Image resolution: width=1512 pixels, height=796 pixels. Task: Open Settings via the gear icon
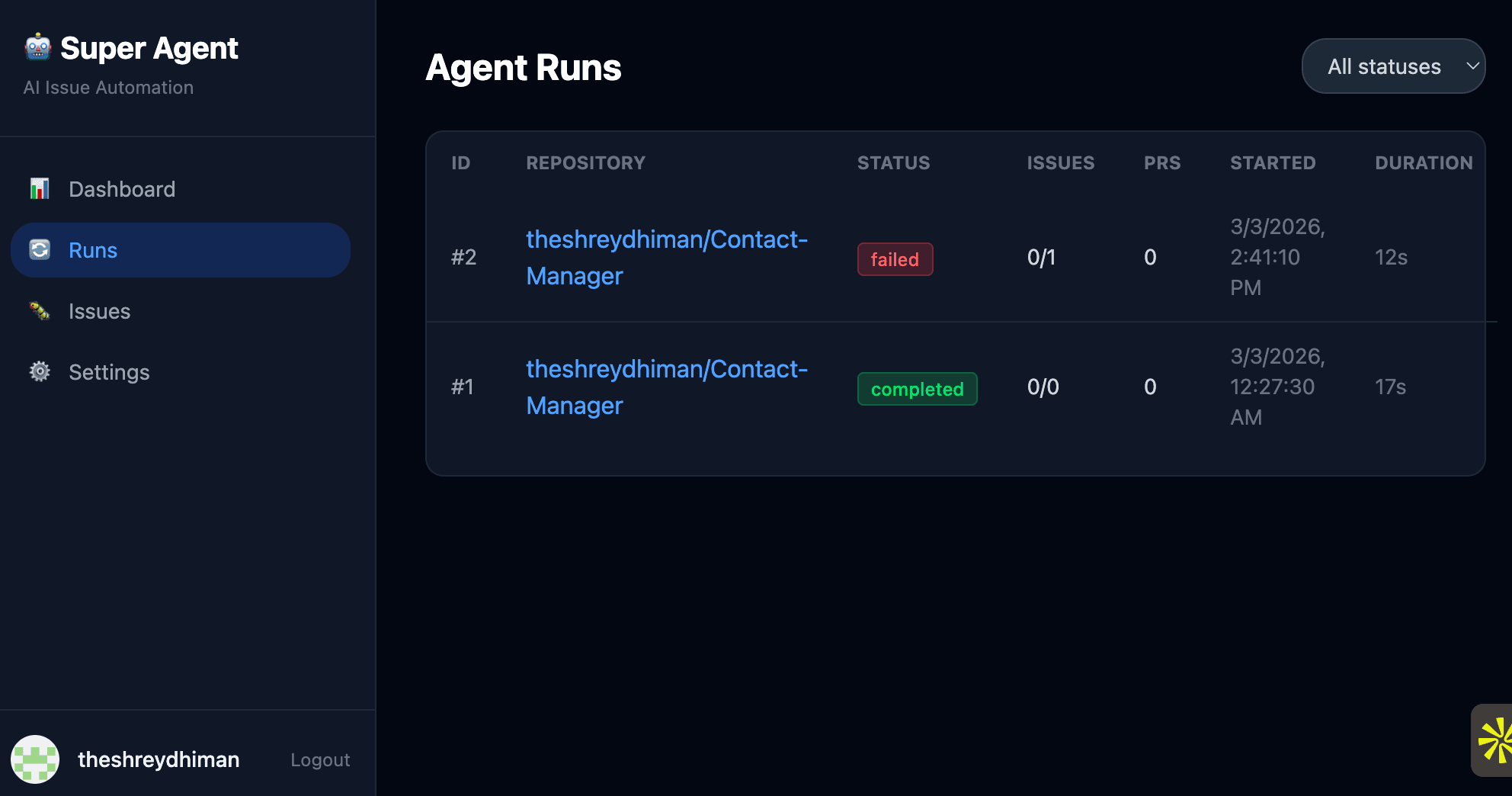[x=39, y=371]
